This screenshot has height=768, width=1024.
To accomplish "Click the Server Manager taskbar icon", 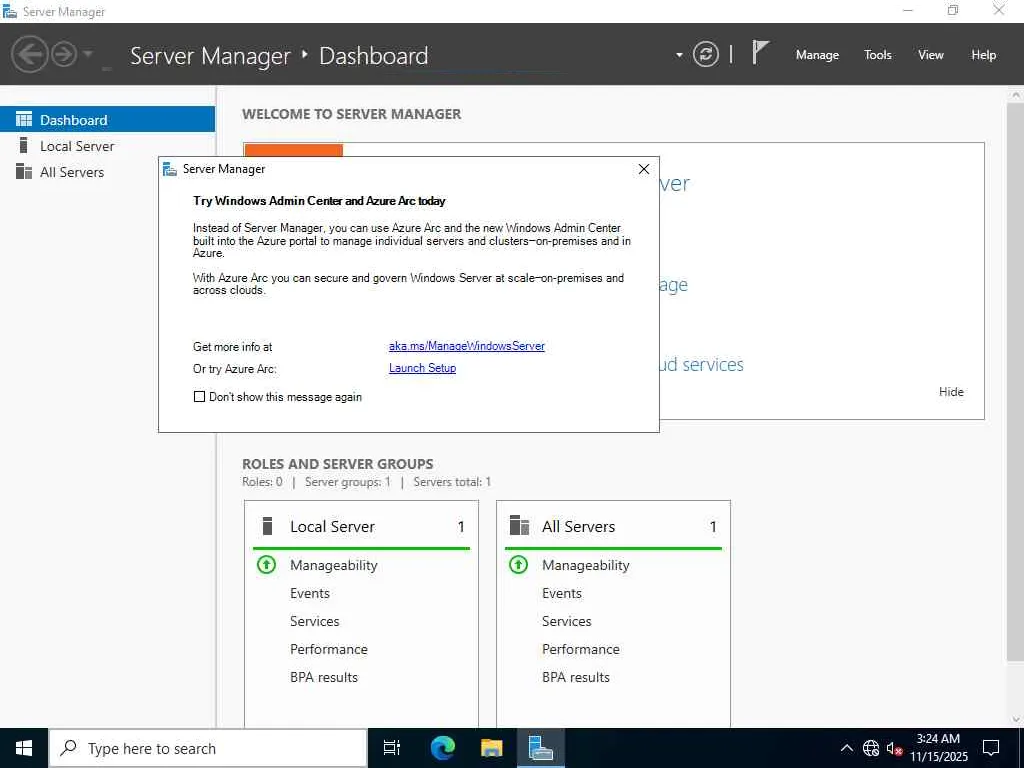I will 541,748.
